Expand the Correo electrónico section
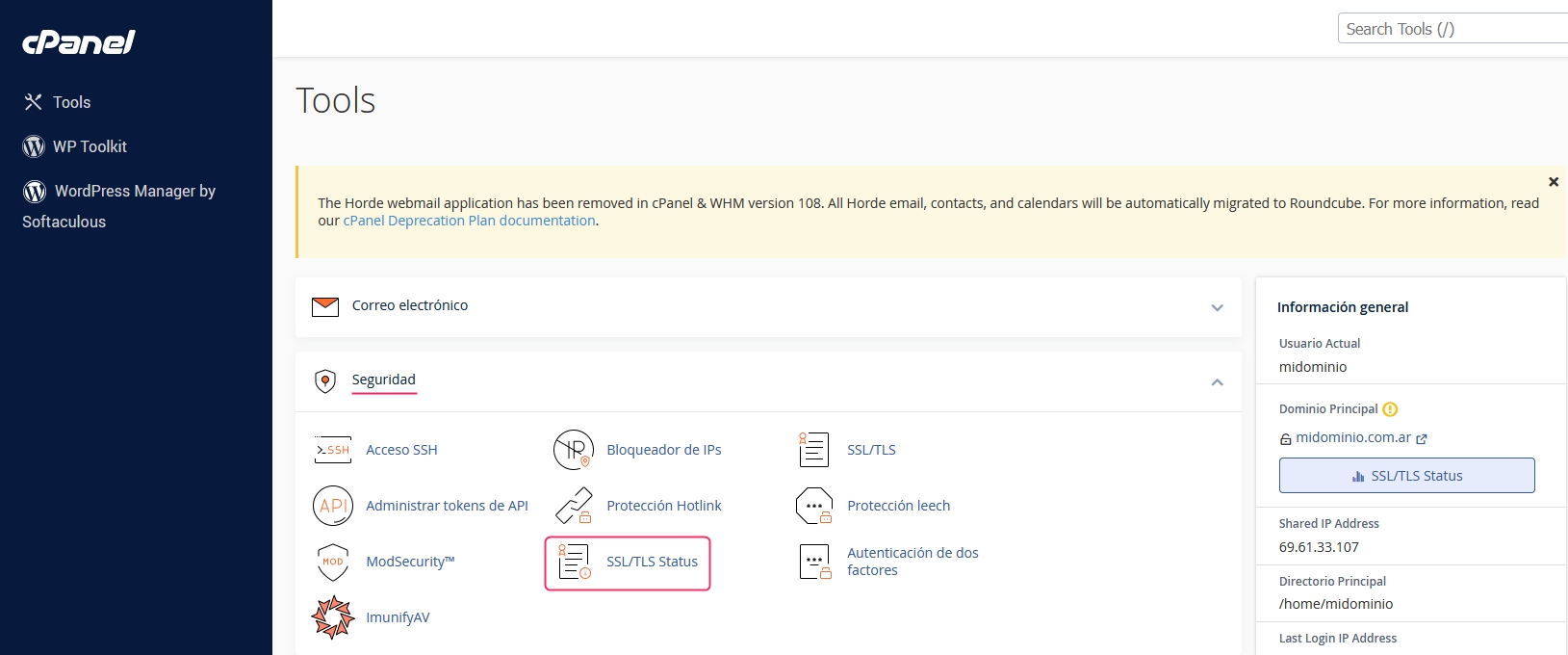The image size is (1568, 655). (x=1217, y=307)
